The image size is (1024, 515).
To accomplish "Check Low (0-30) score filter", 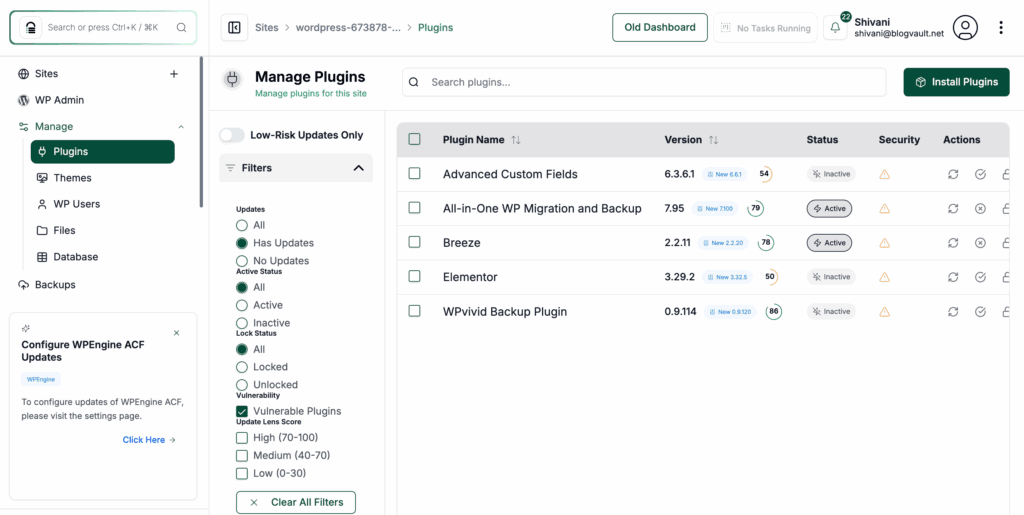I will (242, 473).
